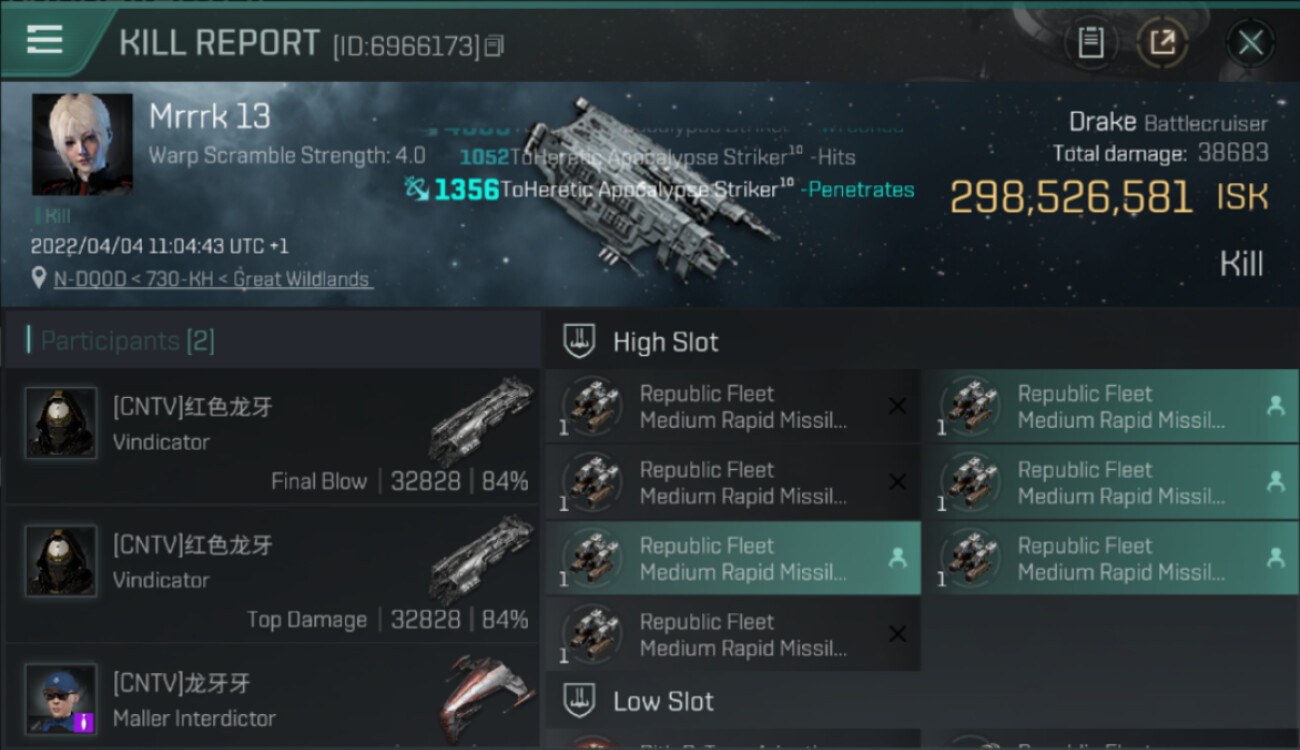This screenshot has height=750, width=1300.
Task: Open the clipboard notes icon
Action: 1090,43
